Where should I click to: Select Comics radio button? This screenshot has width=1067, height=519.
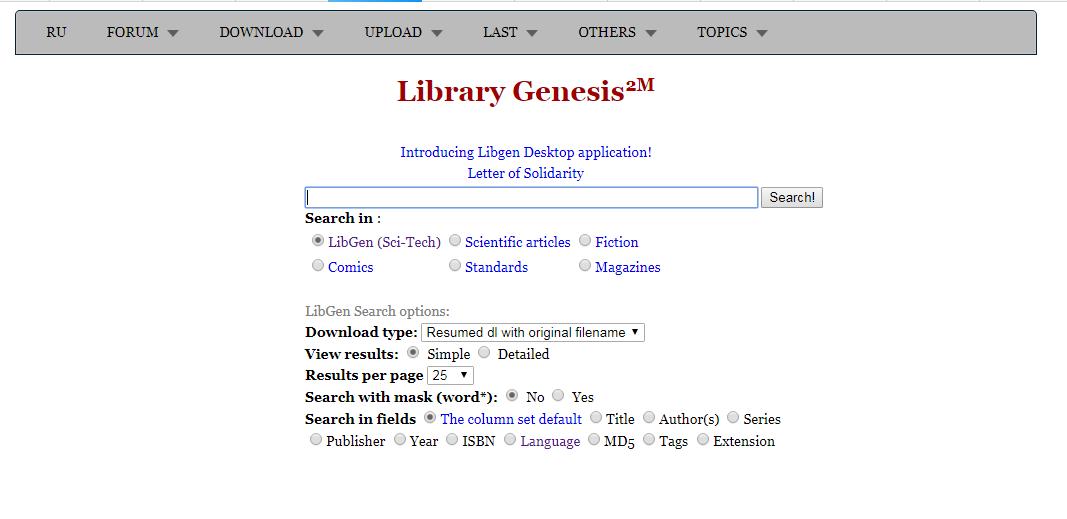tap(318, 266)
